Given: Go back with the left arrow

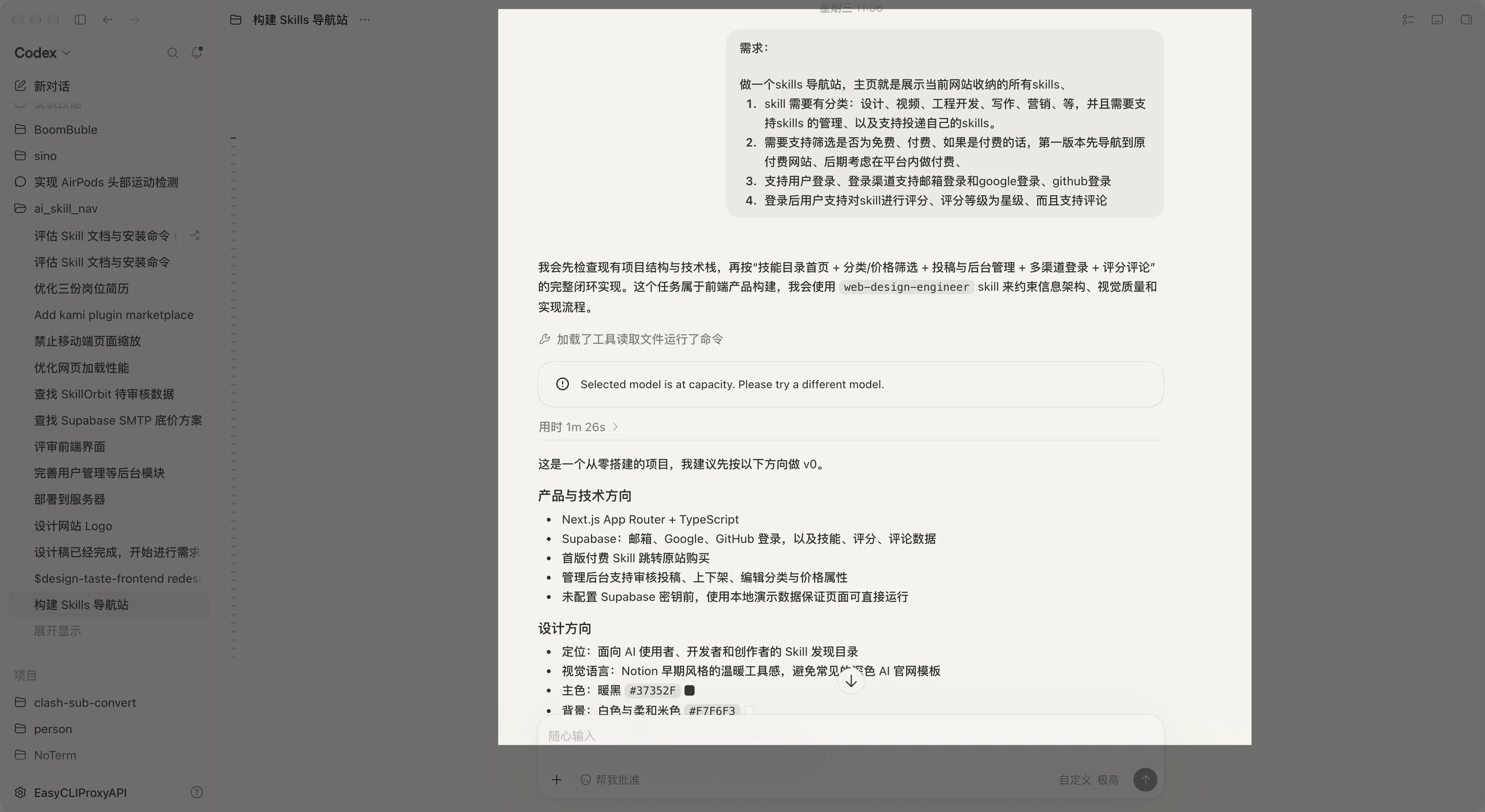Looking at the screenshot, I should (108, 20).
